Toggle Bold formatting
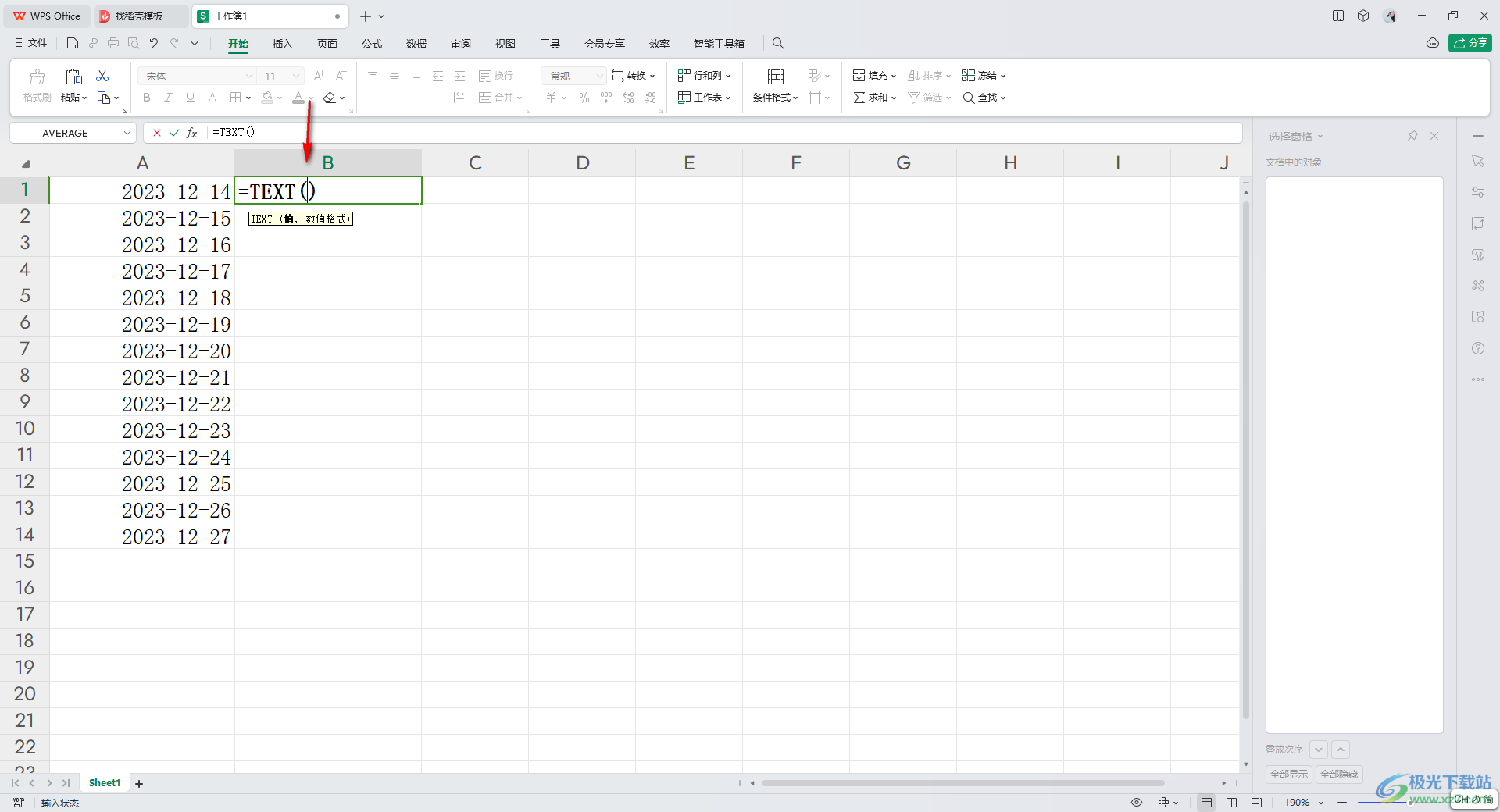1500x812 pixels. tap(147, 98)
